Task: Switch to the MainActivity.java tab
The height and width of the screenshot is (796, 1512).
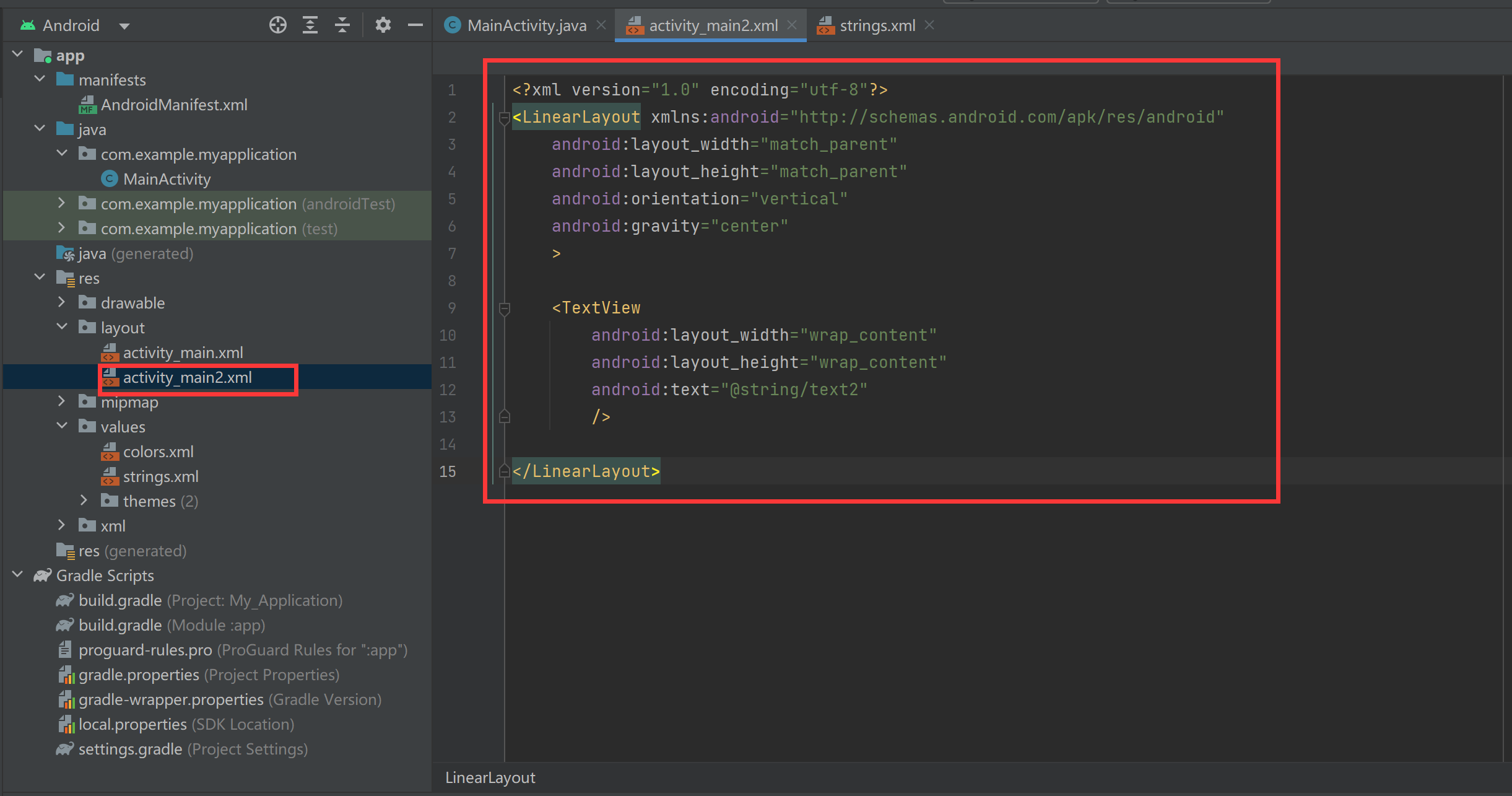Action: click(x=526, y=25)
